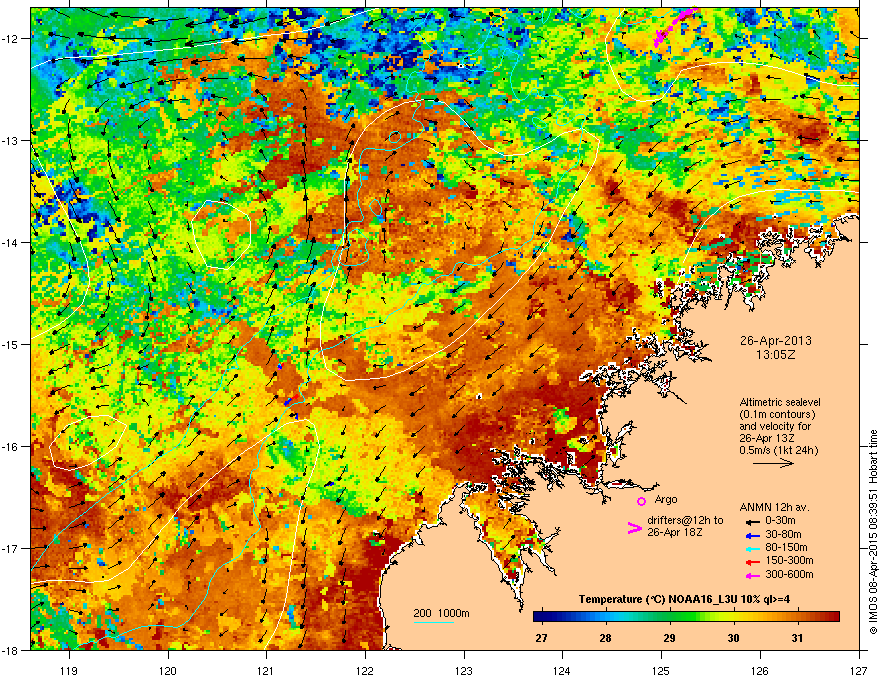
Task: Click the "(0.1m contours)" legend text
Action: tap(777, 415)
